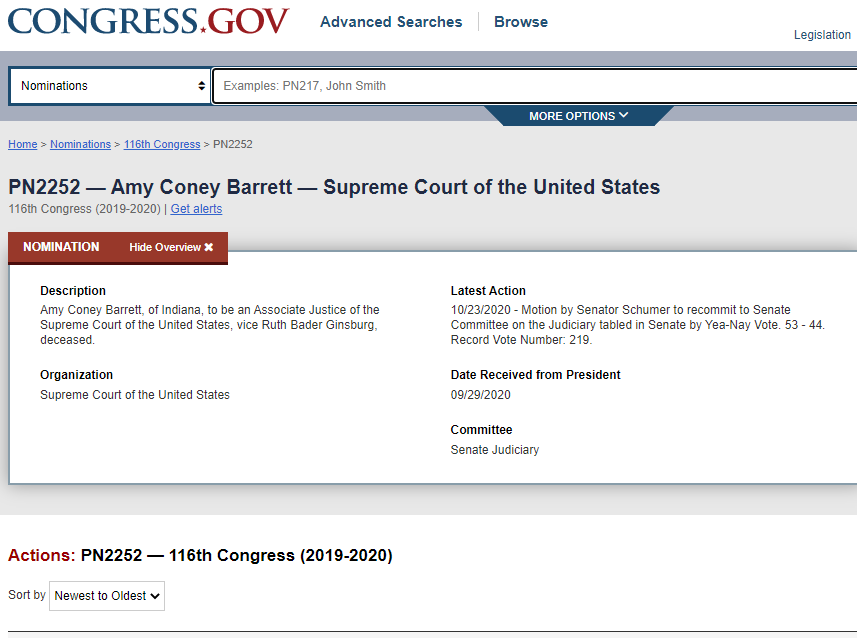Screen dimensions: 857x638
Task: Open the Nominations search category dropdown
Action: (x=110, y=86)
